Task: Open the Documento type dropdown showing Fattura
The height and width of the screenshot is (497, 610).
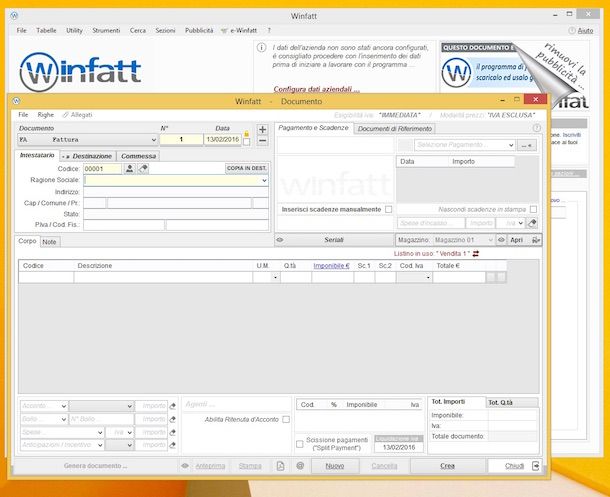Action: pyautogui.click(x=88, y=139)
